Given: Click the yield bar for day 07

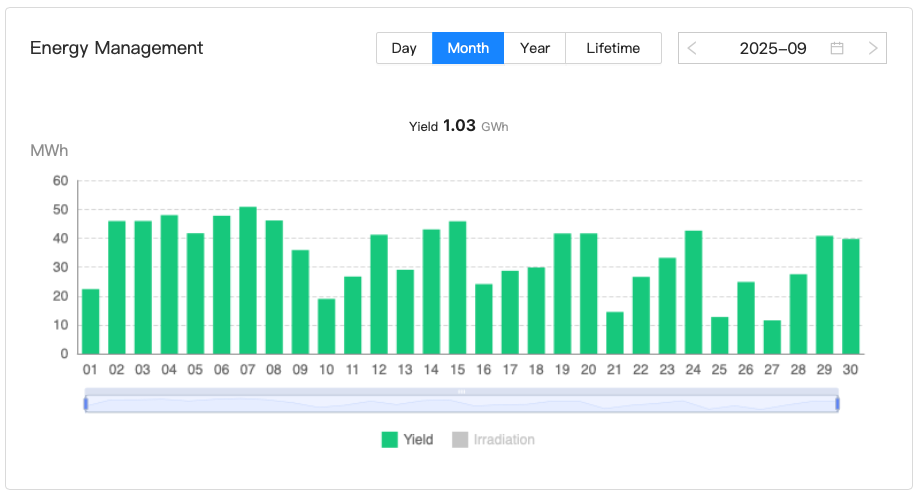Looking at the screenshot, I should pyautogui.click(x=248, y=280).
